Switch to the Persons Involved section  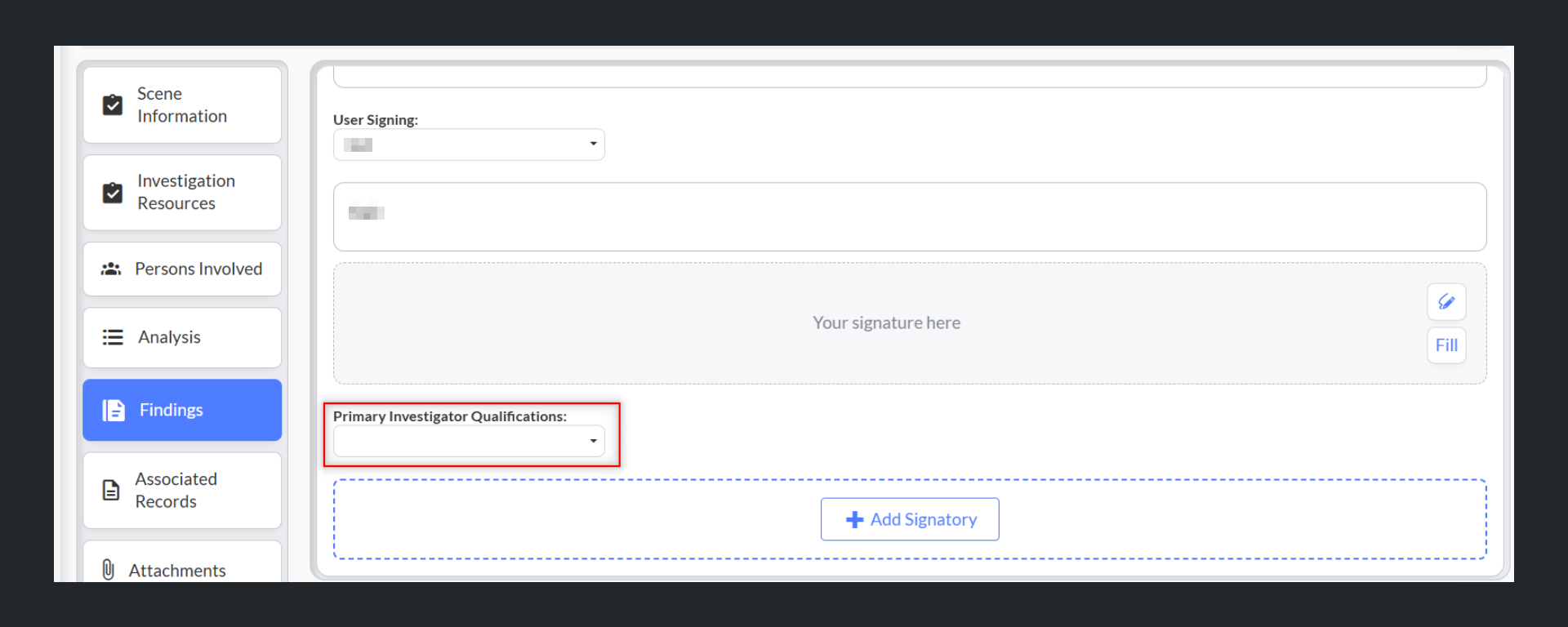pos(198,269)
